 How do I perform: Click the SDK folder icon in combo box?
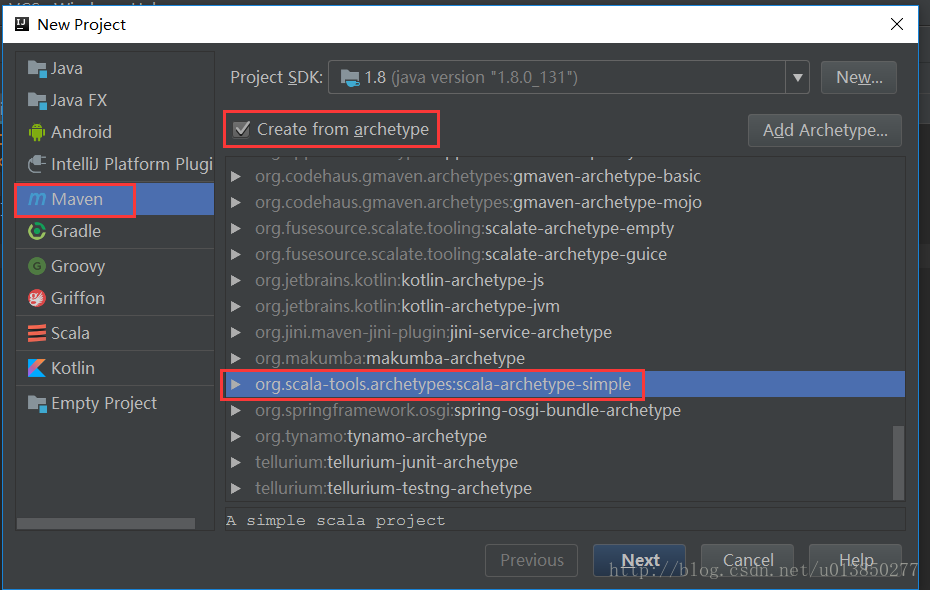click(350, 77)
